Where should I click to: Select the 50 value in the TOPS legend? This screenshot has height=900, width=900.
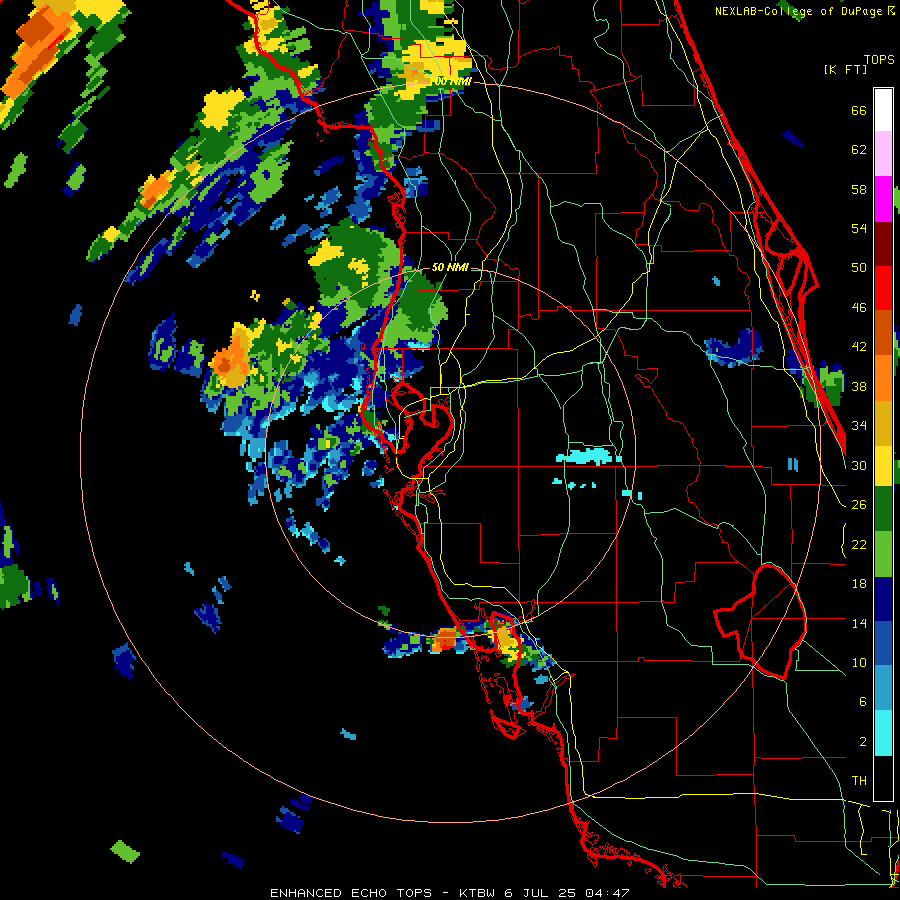(859, 268)
